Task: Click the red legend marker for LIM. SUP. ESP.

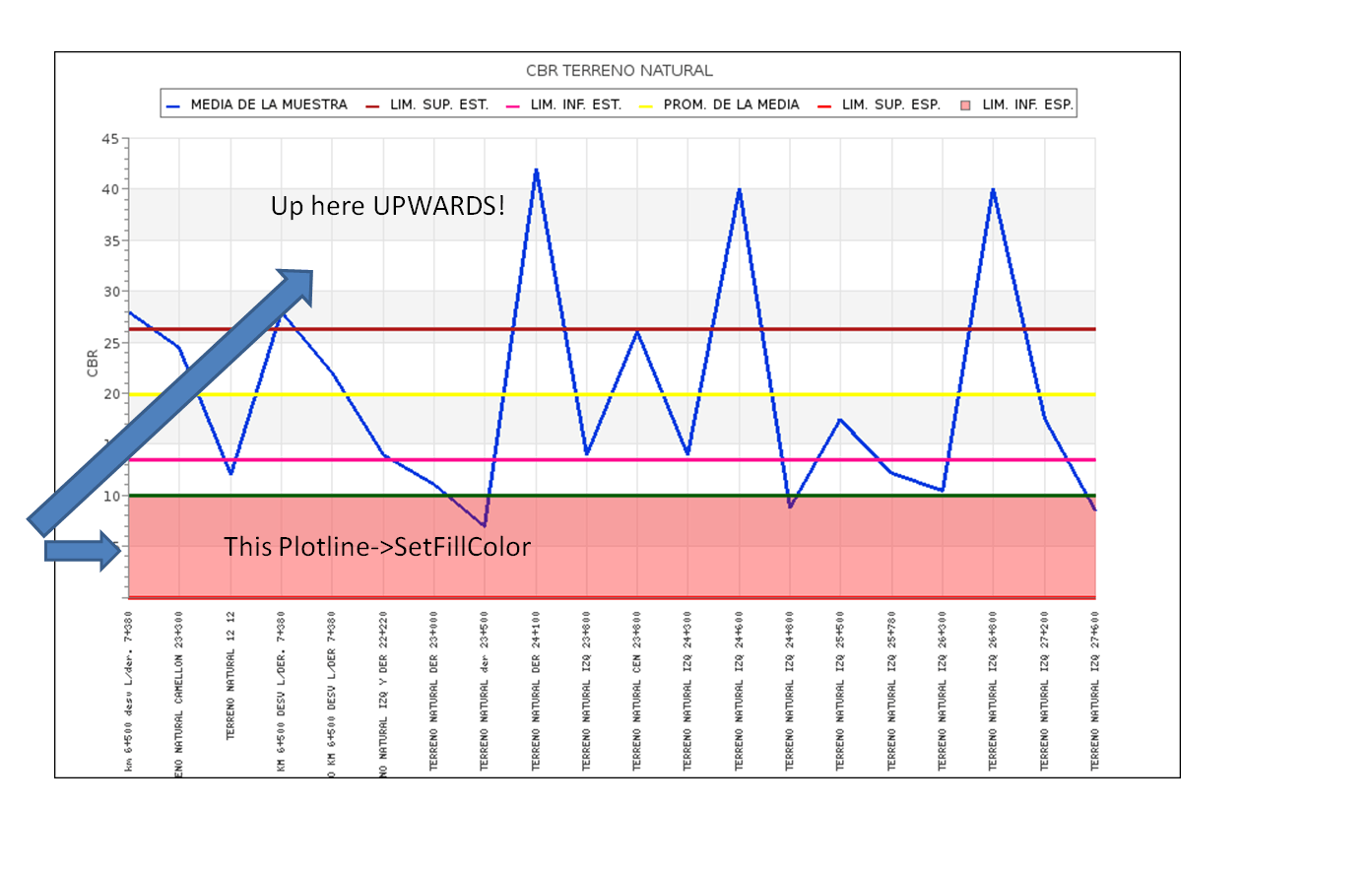Action: coord(824,105)
